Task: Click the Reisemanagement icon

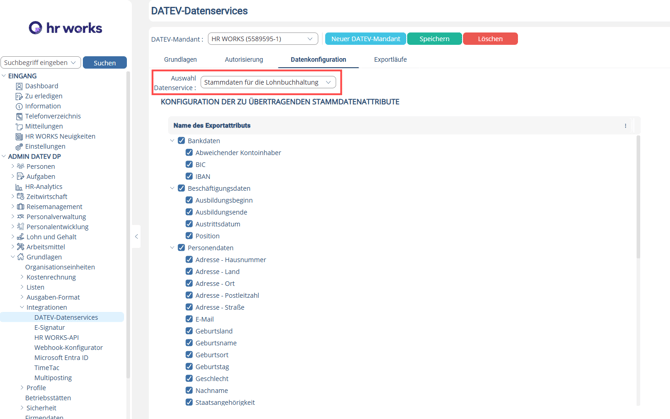Action: pyautogui.click(x=21, y=207)
